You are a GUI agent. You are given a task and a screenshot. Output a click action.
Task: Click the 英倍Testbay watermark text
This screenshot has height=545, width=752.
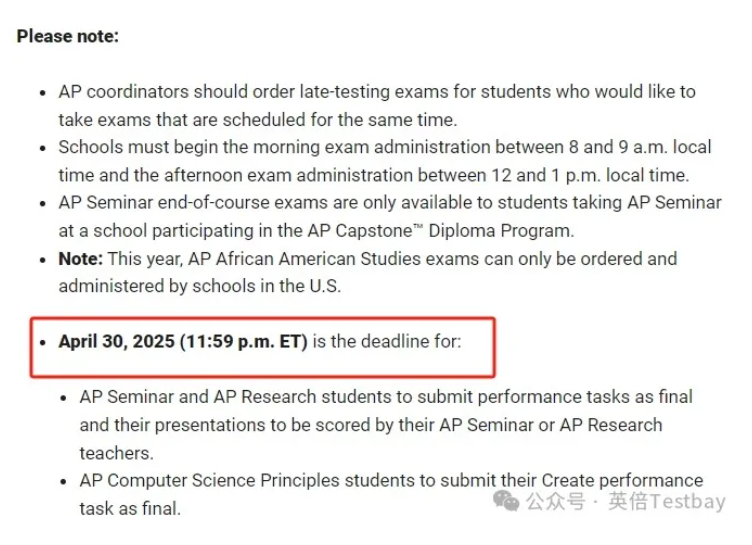[667, 501]
